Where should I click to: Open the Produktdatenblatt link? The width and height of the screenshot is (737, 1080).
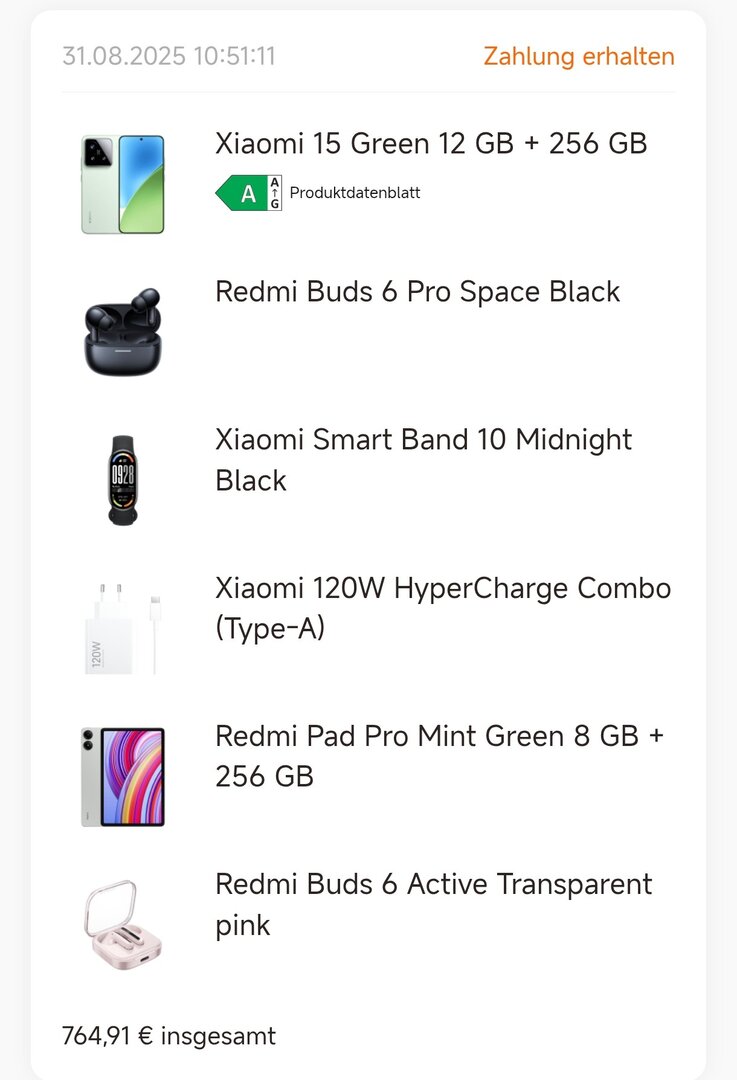click(355, 193)
